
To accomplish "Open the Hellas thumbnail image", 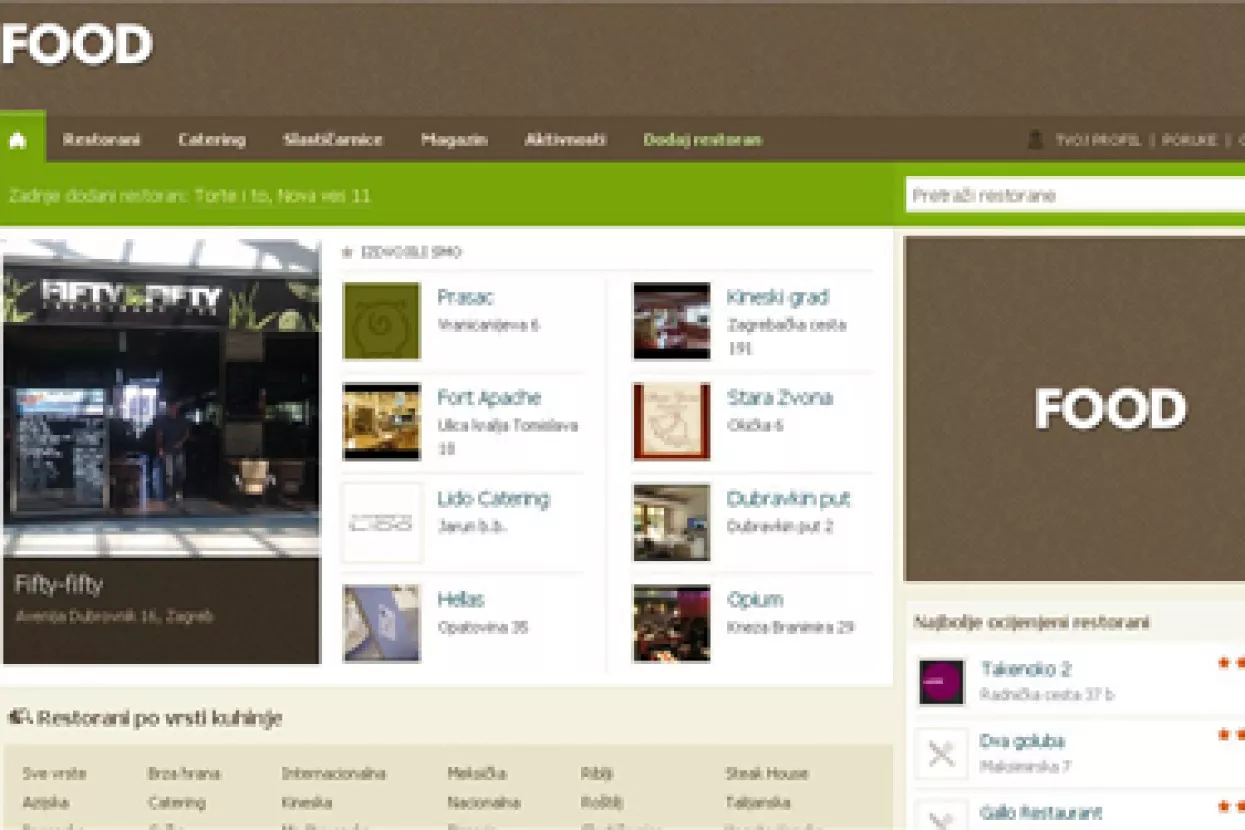I will point(382,624).
